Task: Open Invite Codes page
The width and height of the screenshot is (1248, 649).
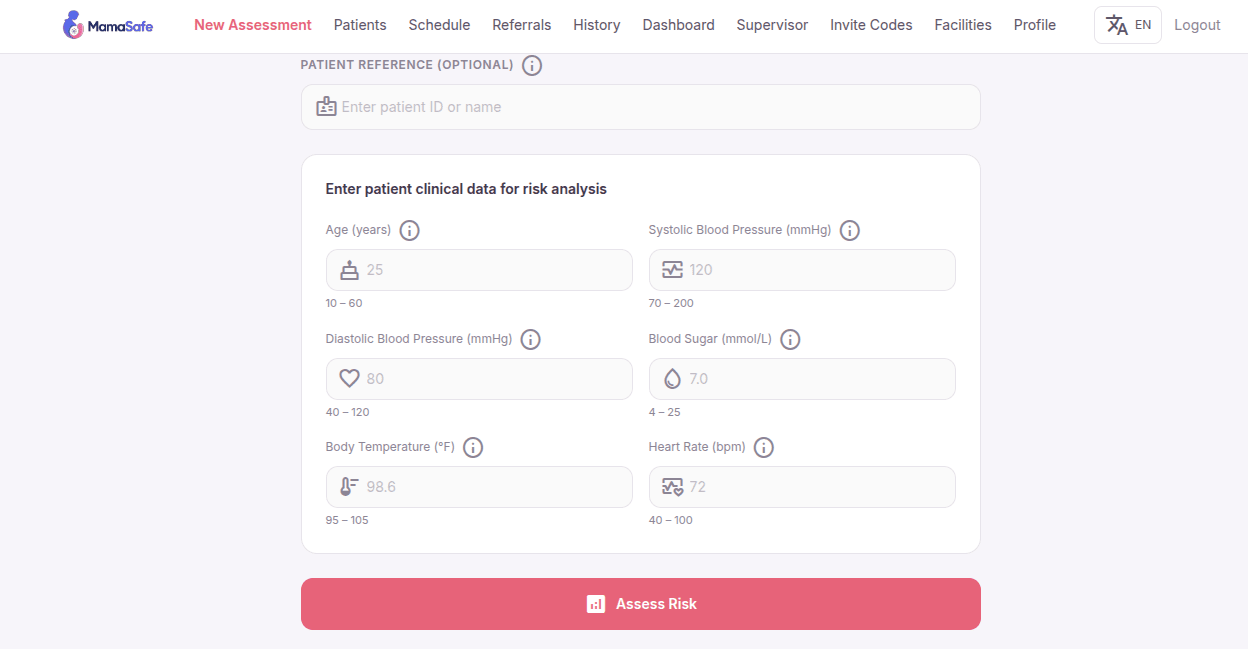Action: tap(871, 25)
